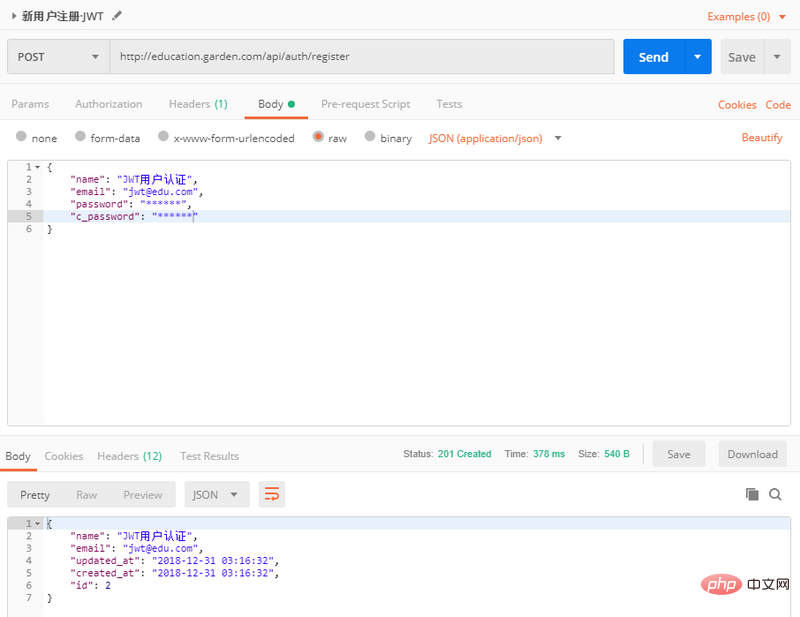Open the Pre-request Script tab

[x=365, y=104]
